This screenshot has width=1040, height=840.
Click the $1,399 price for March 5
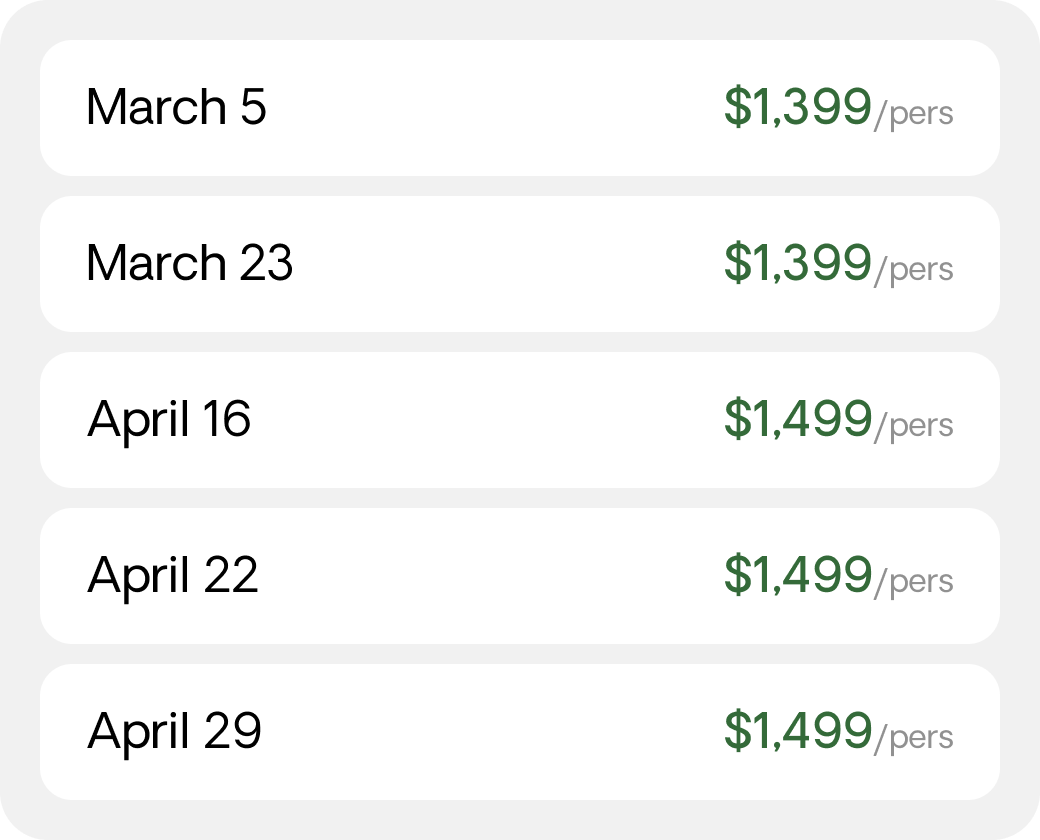(798, 107)
